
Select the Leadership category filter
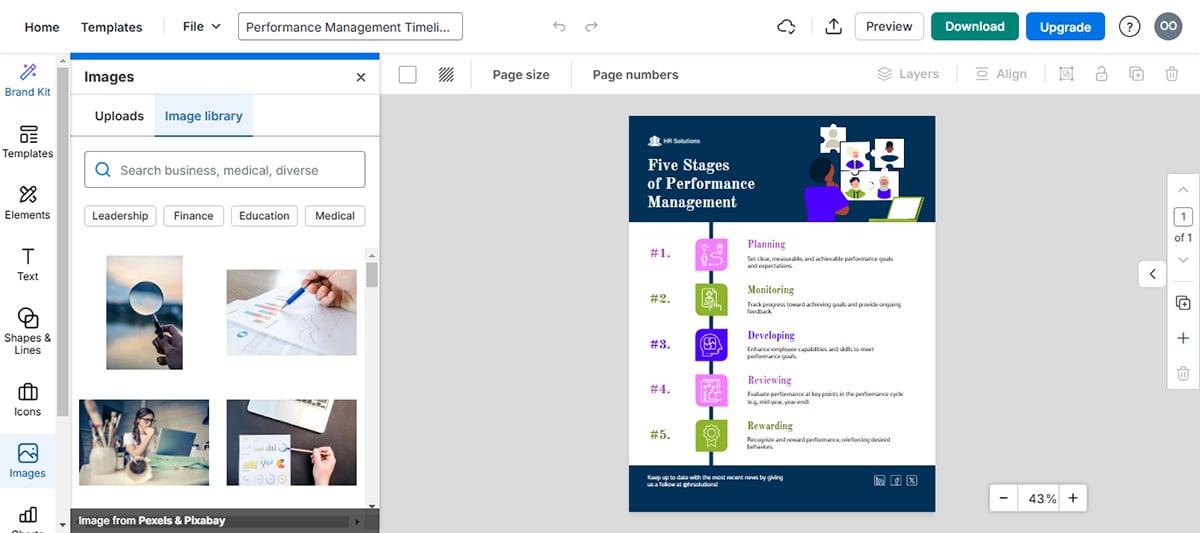click(x=120, y=216)
